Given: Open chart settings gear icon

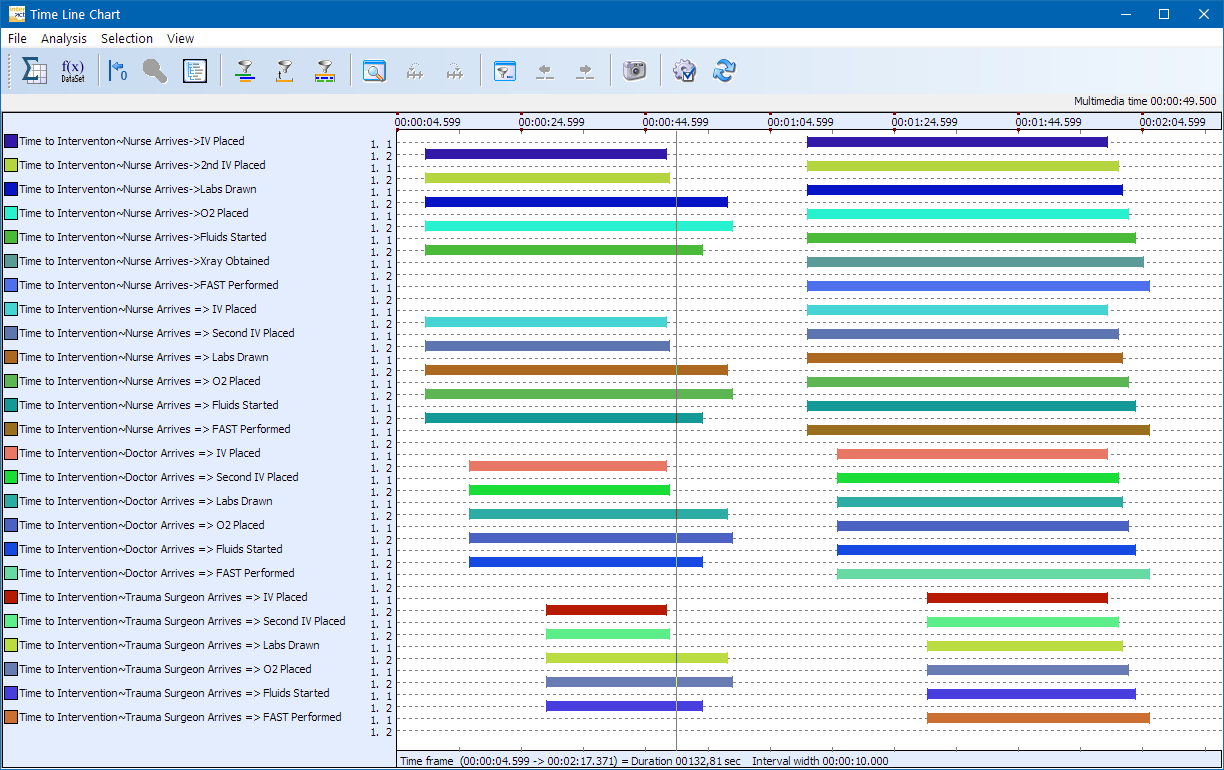Looking at the screenshot, I should 684,71.
